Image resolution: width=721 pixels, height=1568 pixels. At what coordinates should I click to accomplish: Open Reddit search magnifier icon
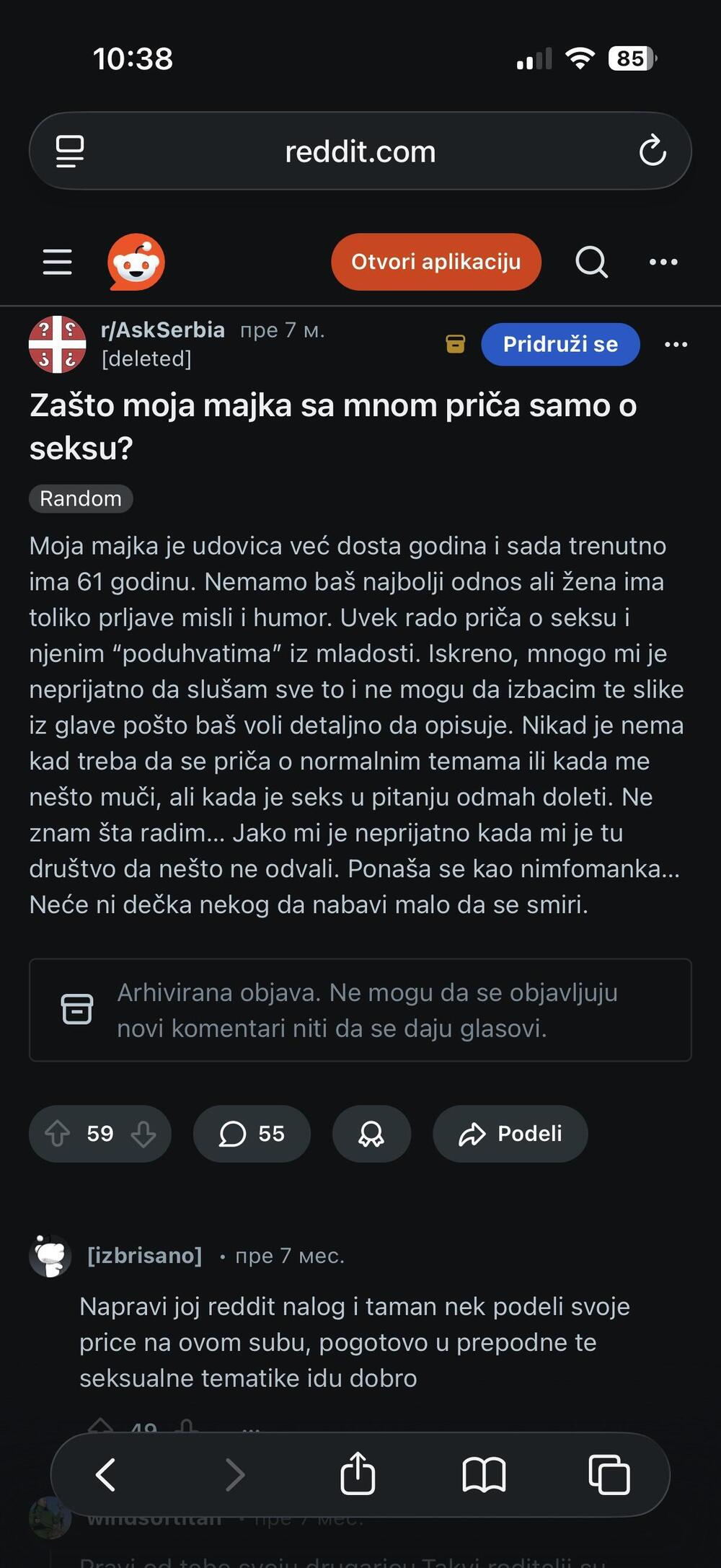[x=591, y=262]
